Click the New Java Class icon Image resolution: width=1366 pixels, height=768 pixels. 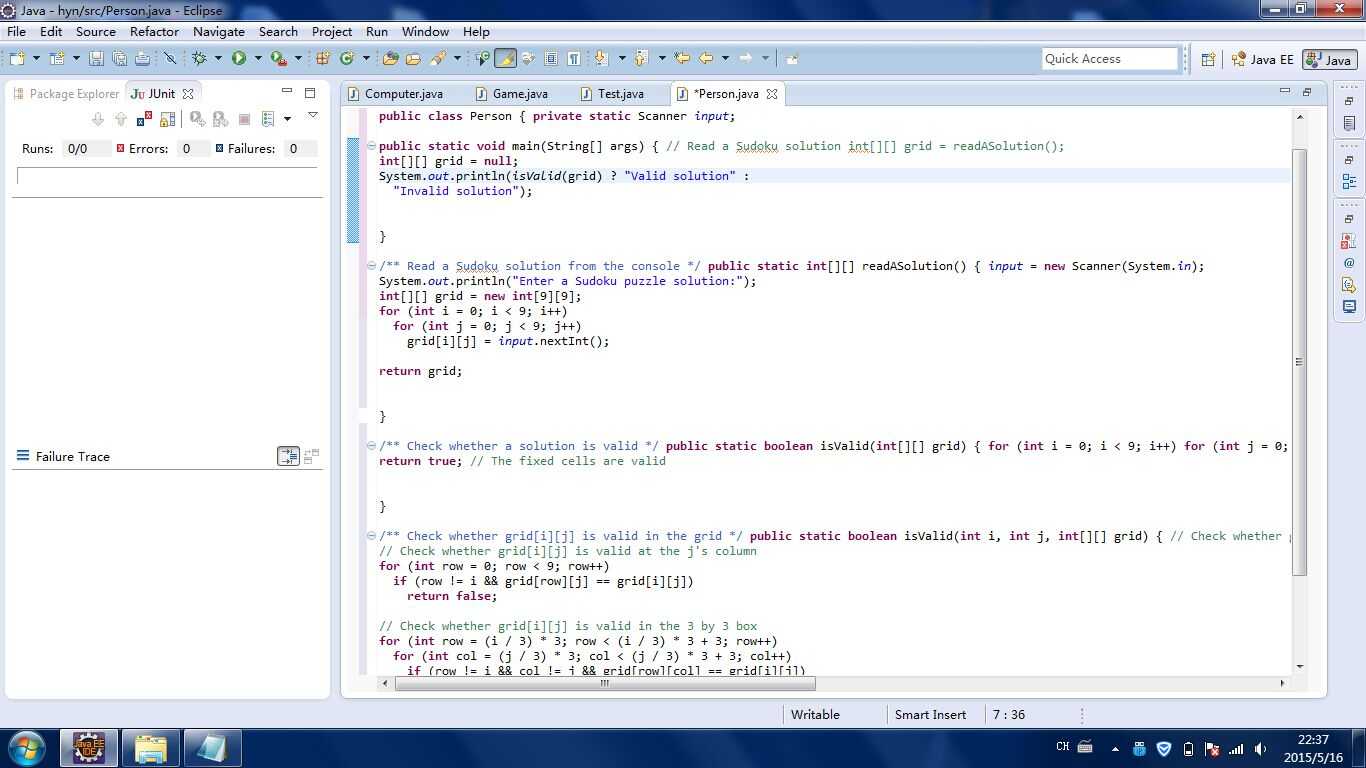point(347,59)
